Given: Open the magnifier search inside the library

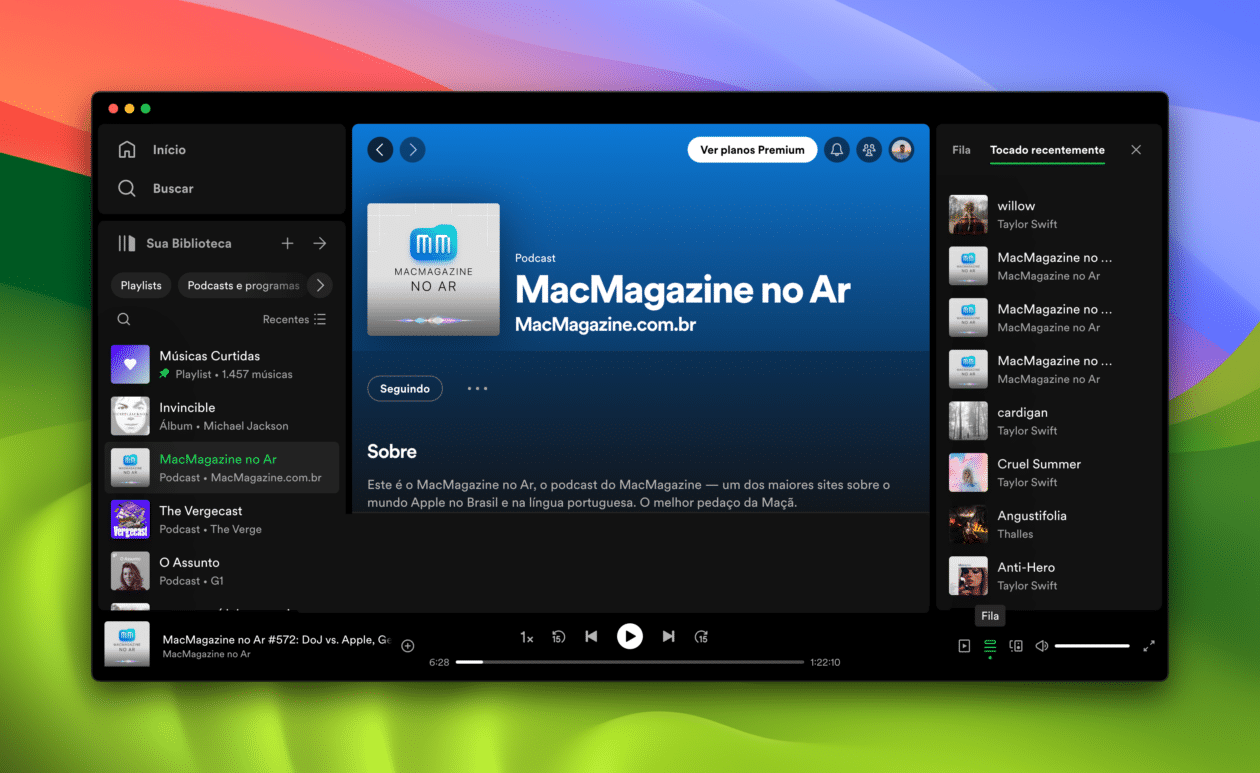Looking at the screenshot, I should (124, 320).
